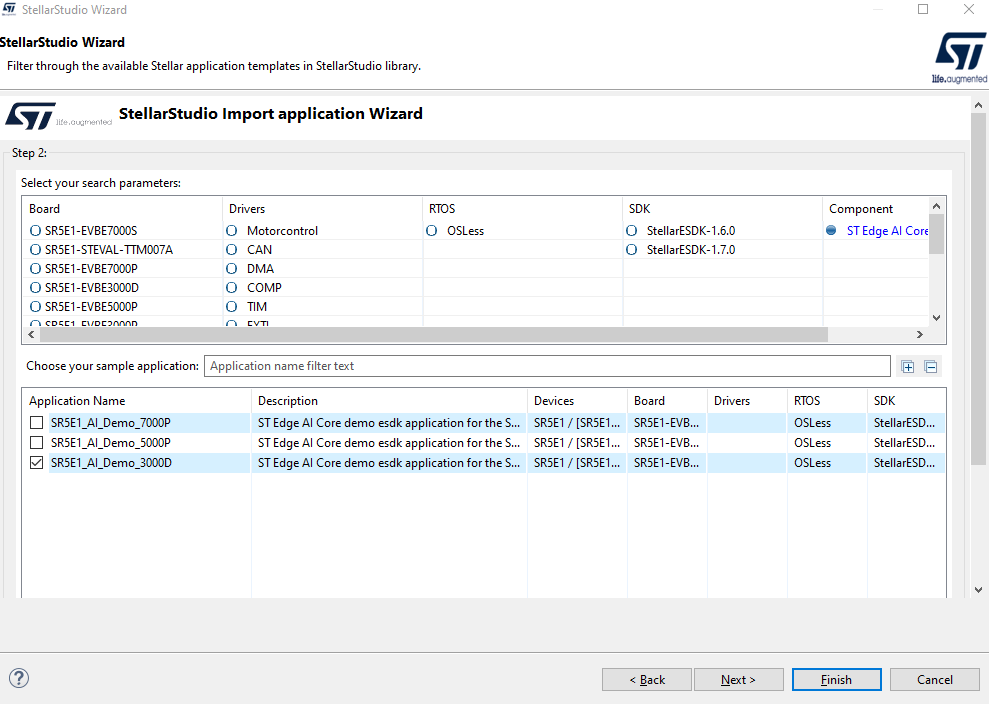This screenshot has width=989, height=704.
Task: Select the CAN driver radio button
Action: (x=231, y=249)
